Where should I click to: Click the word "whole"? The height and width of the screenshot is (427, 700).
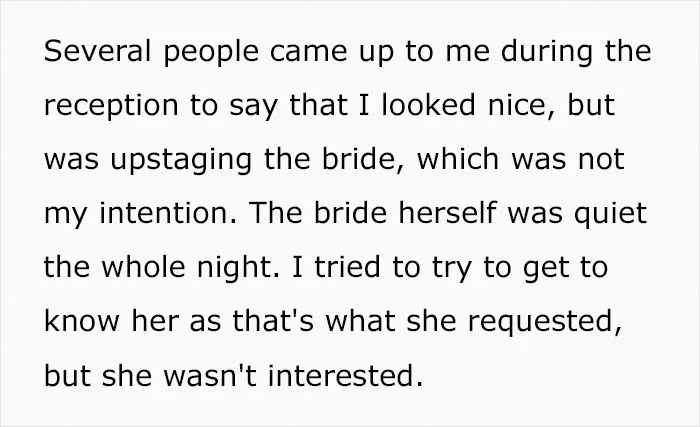coord(143,267)
